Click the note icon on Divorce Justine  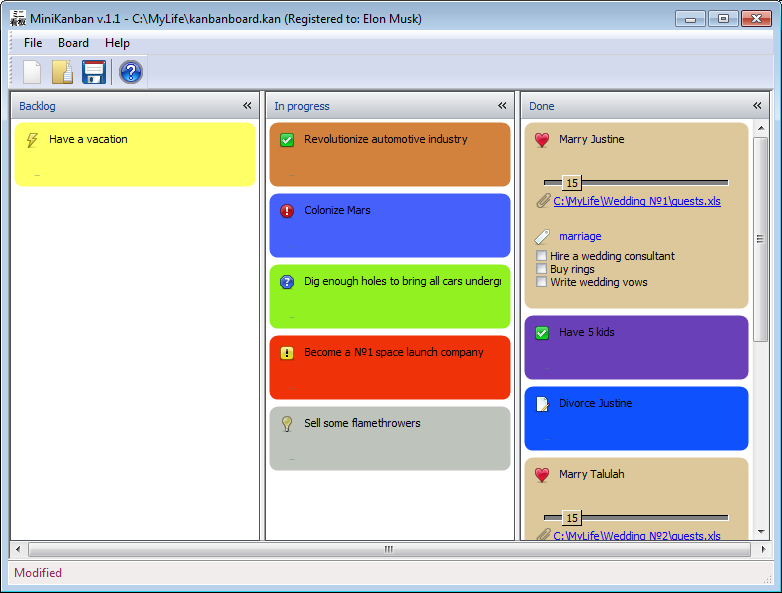click(542, 404)
